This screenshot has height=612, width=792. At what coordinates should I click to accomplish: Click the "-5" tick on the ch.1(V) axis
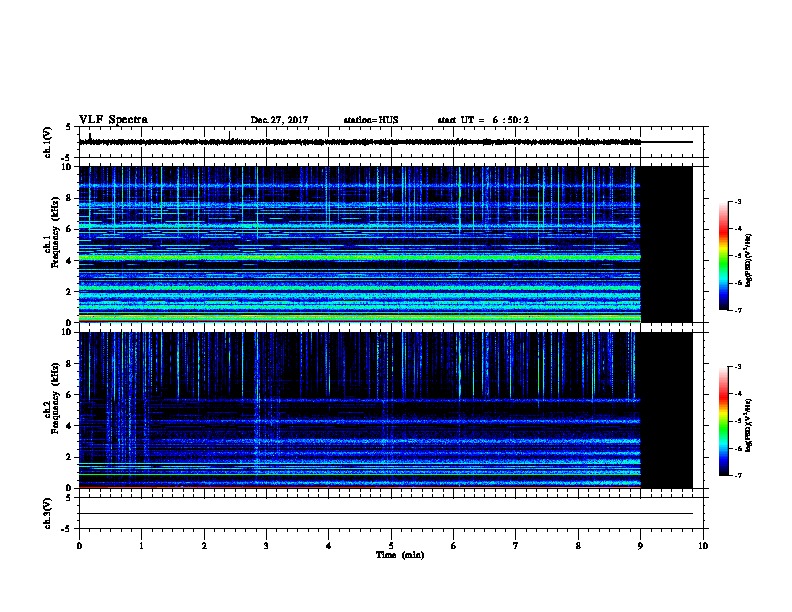coord(67,158)
